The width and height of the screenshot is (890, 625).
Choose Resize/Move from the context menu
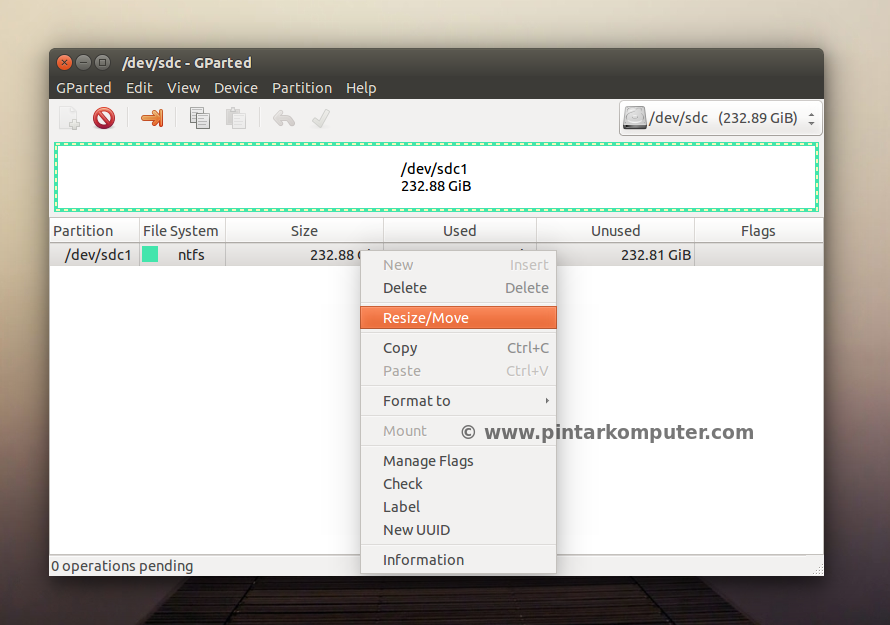(458, 318)
